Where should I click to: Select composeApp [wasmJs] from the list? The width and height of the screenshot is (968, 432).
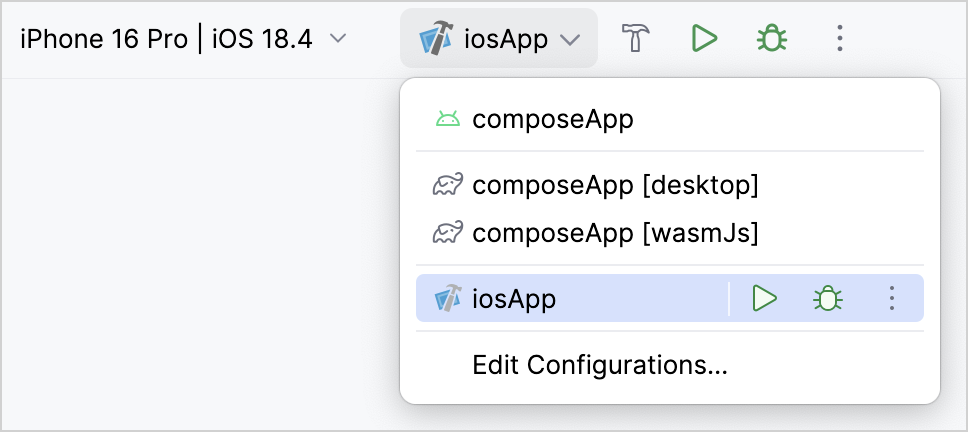615,233
